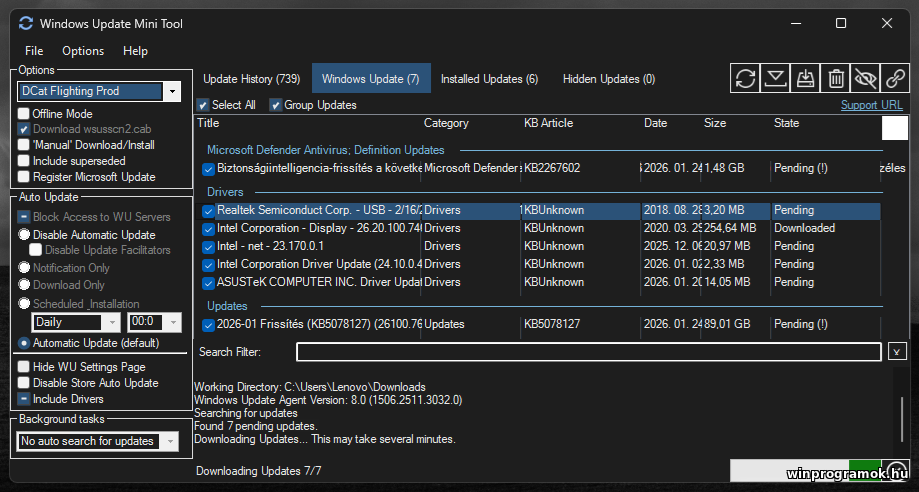Select the Windows Update (7) tab
Screen dimensions: 919x492
pyautogui.click(x=370, y=79)
